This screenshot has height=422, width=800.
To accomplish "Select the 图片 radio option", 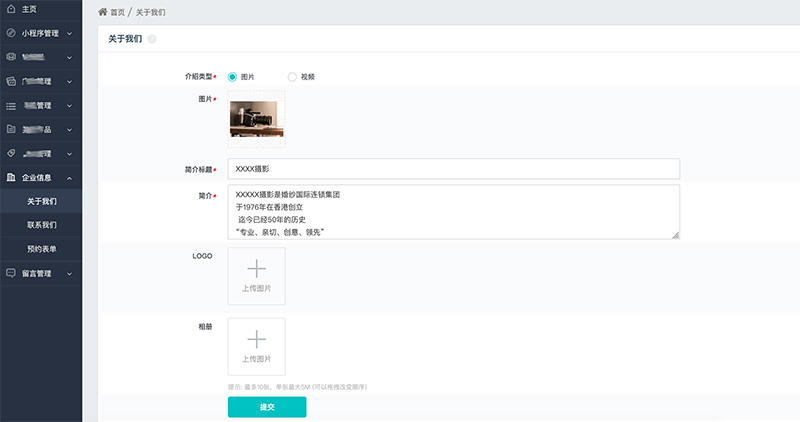I will [x=233, y=76].
